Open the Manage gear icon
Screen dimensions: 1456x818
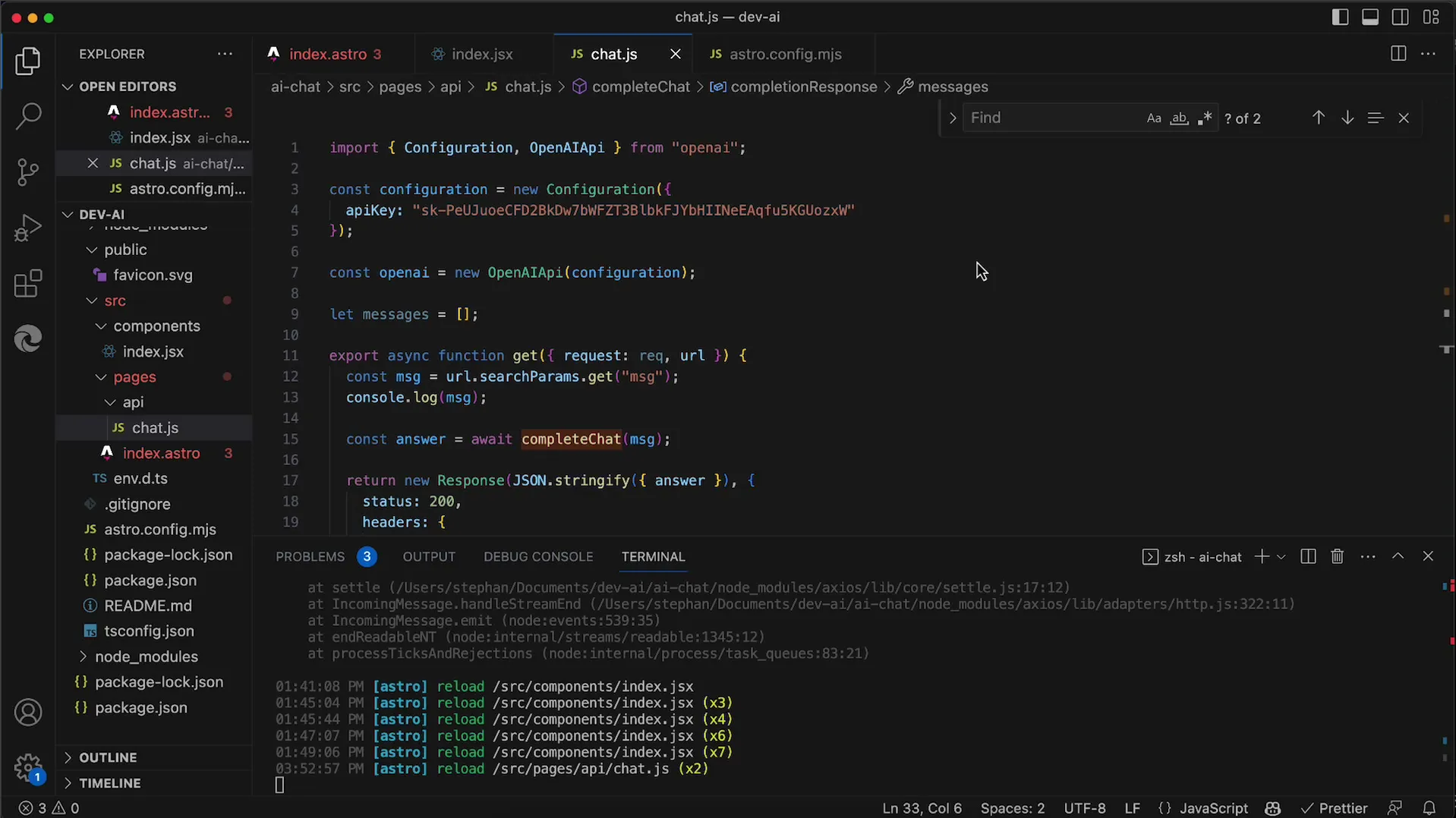click(x=28, y=767)
